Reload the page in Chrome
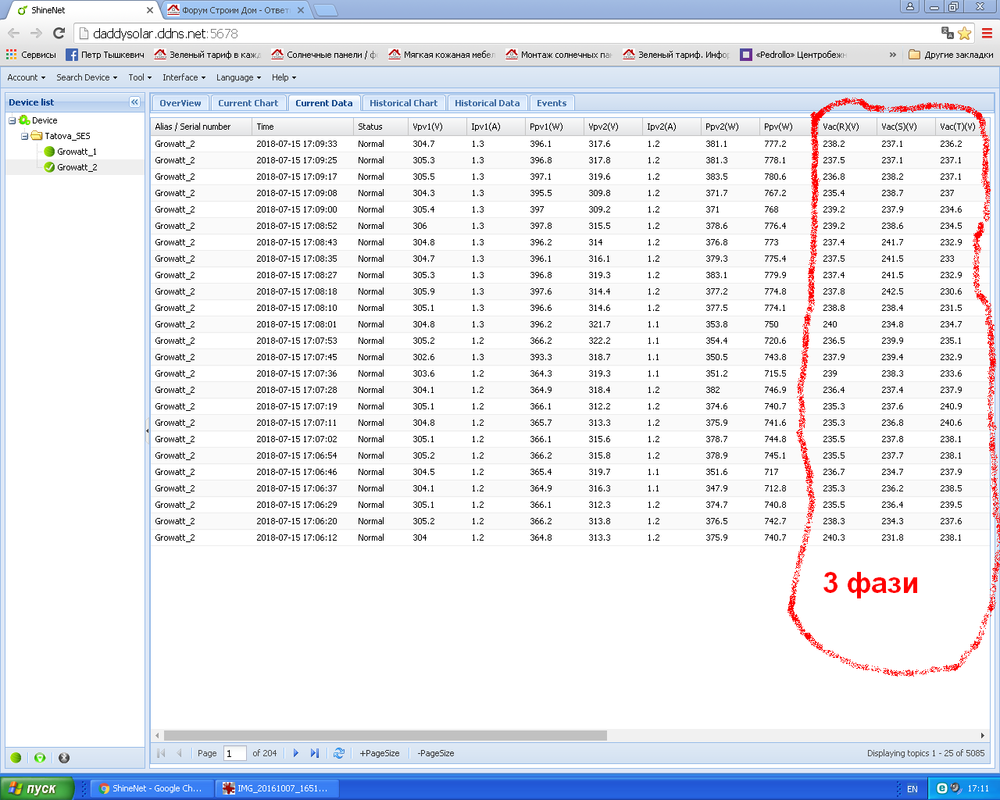The width and height of the screenshot is (1000, 800). click(58, 33)
